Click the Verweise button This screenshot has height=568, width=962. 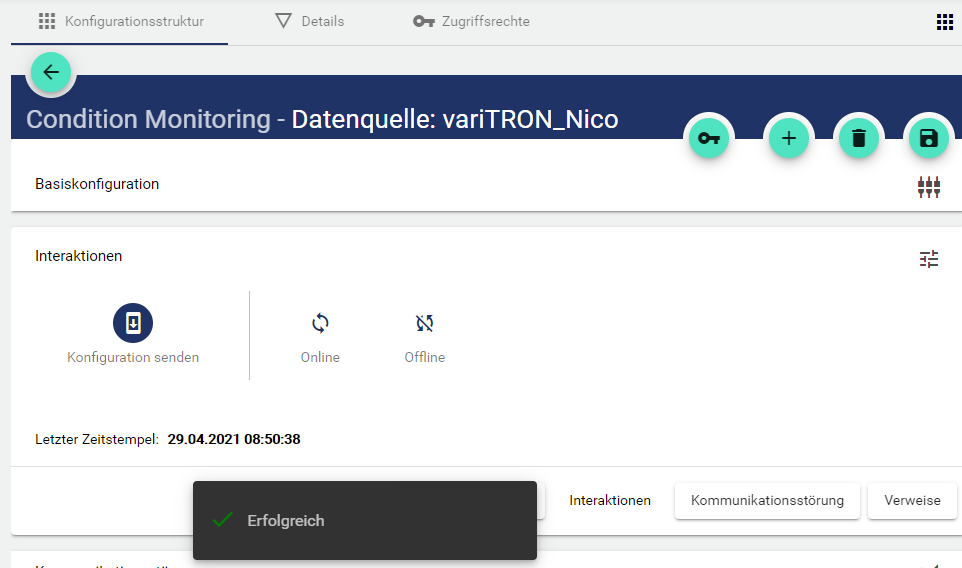point(912,500)
